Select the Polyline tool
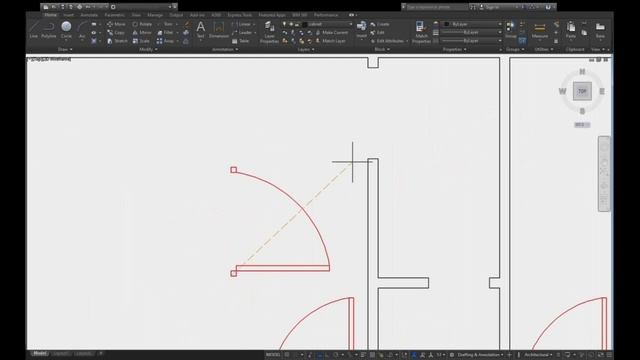Screen dimensions: 640x360 point(49,30)
